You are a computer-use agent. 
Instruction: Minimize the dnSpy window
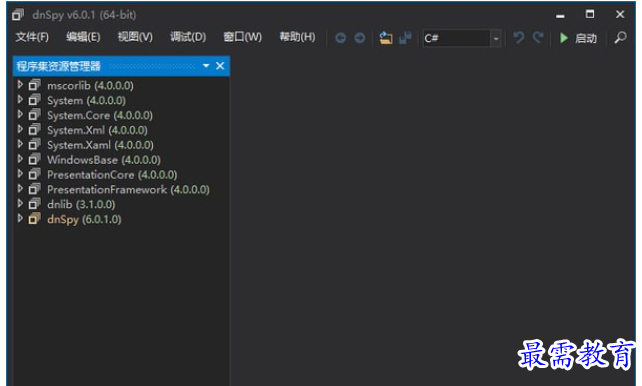561,16
